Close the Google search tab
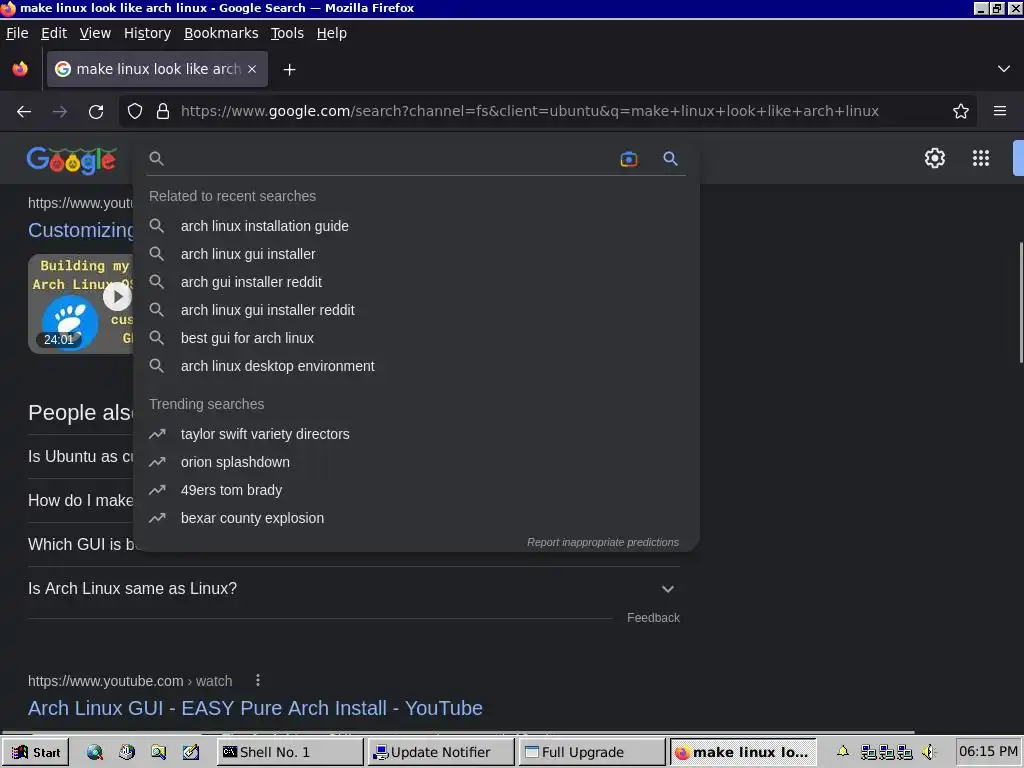The image size is (1024, 768). (252, 69)
